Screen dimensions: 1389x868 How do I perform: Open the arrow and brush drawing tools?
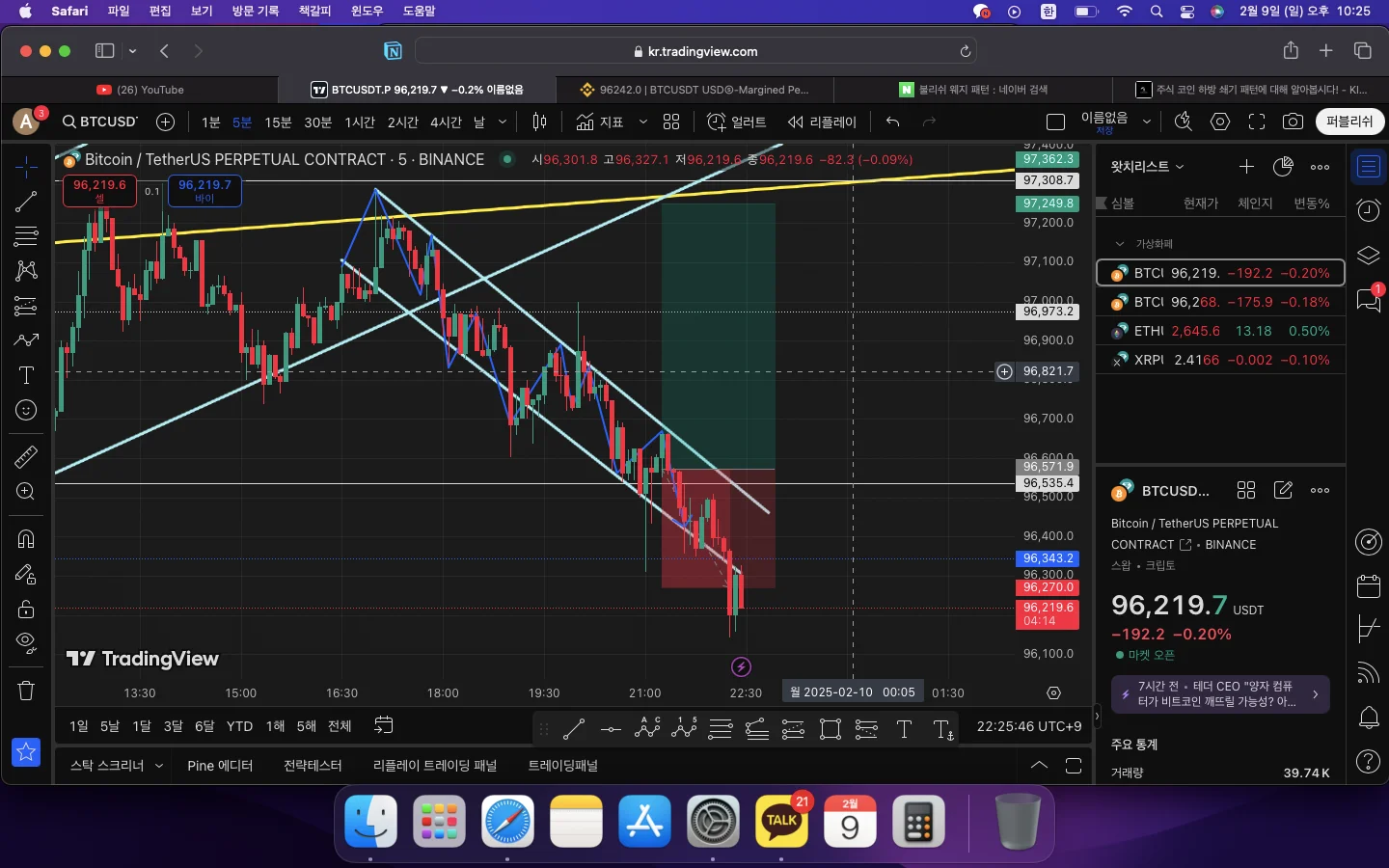[26, 340]
